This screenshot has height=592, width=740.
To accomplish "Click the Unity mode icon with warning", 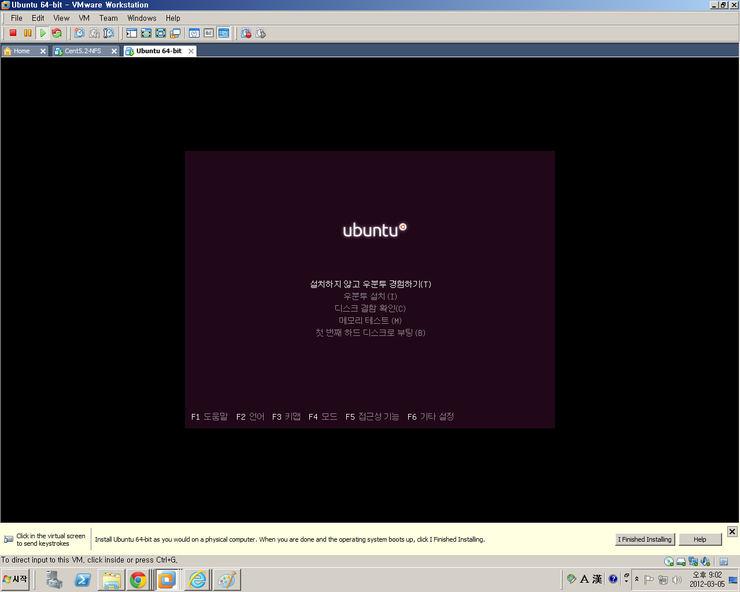I will coord(175,33).
